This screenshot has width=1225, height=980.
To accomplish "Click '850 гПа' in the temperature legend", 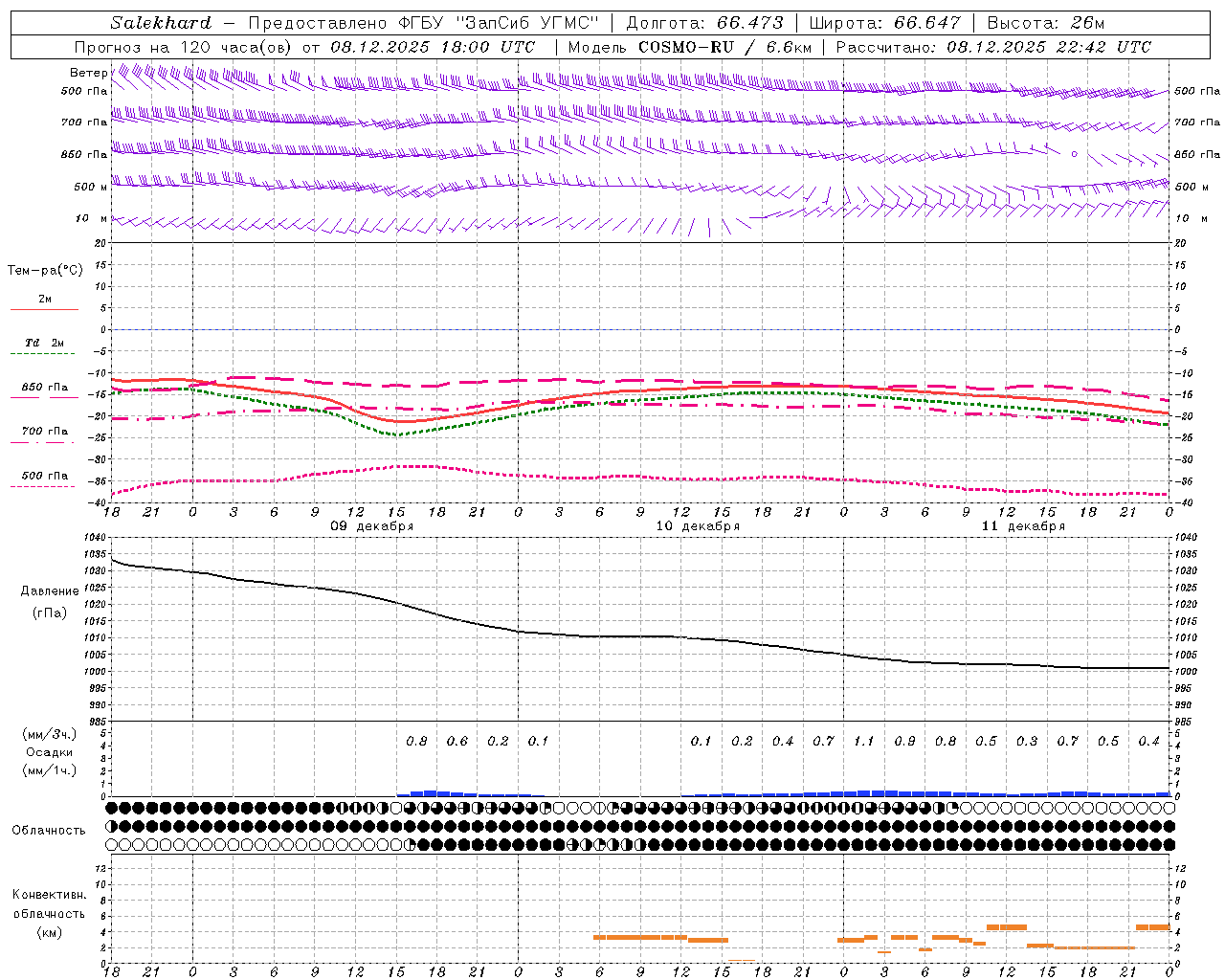I will coord(45,388).
